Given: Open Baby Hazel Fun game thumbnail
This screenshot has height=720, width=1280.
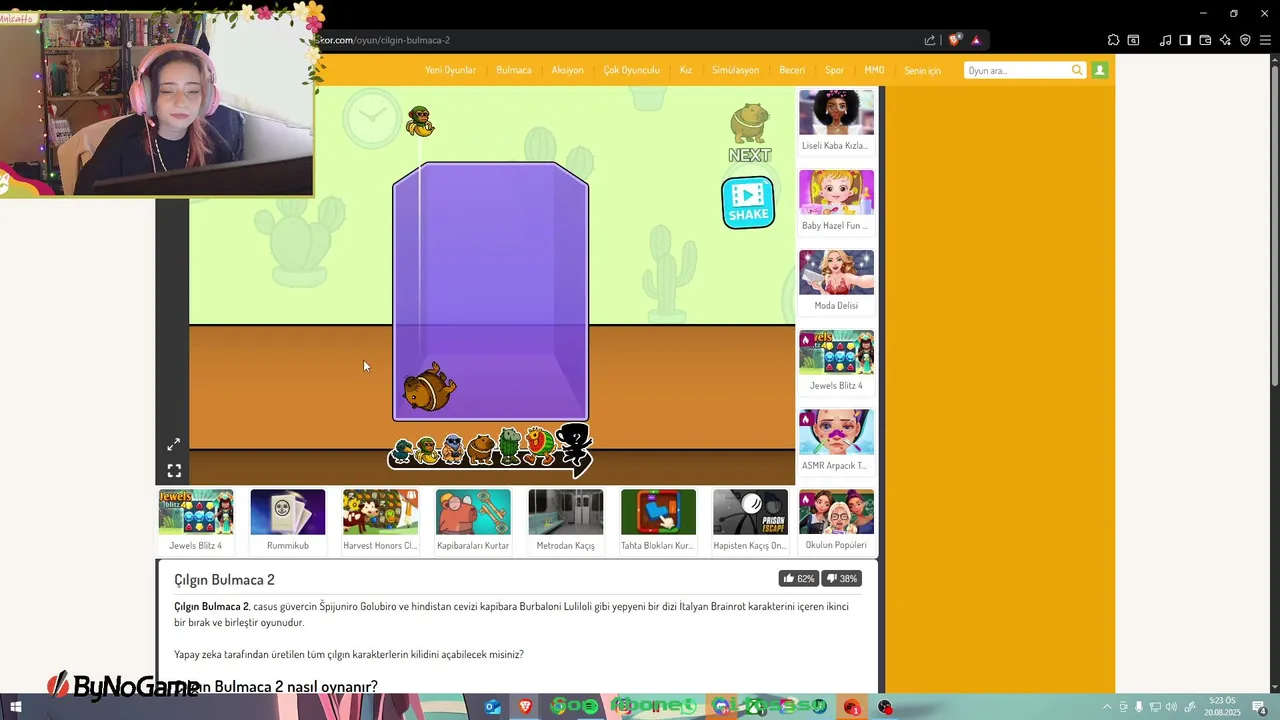Looking at the screenshot, I should tap(836, 192).
